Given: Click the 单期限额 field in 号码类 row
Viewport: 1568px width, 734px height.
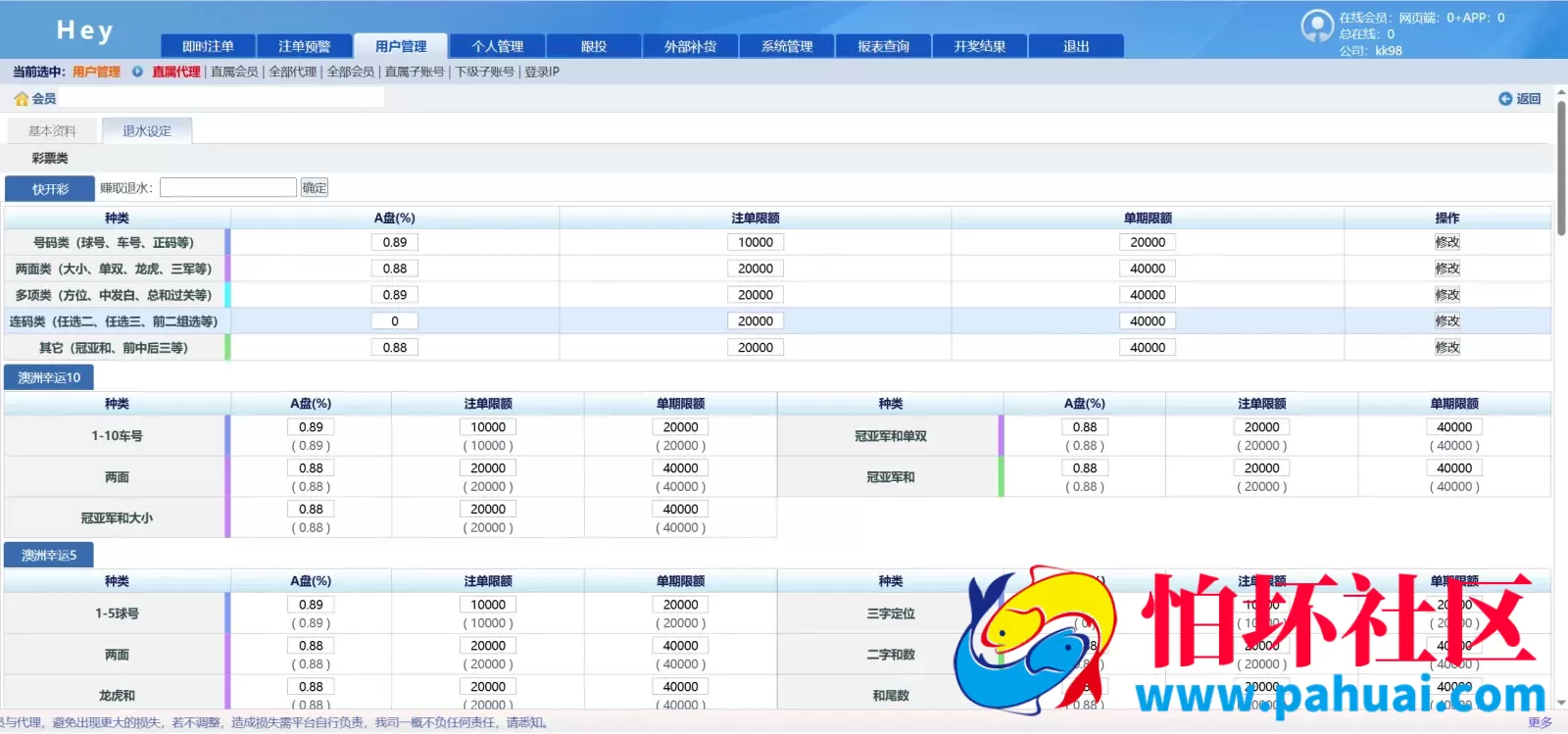Looking at the screenshot, I should coord(1148,242).
